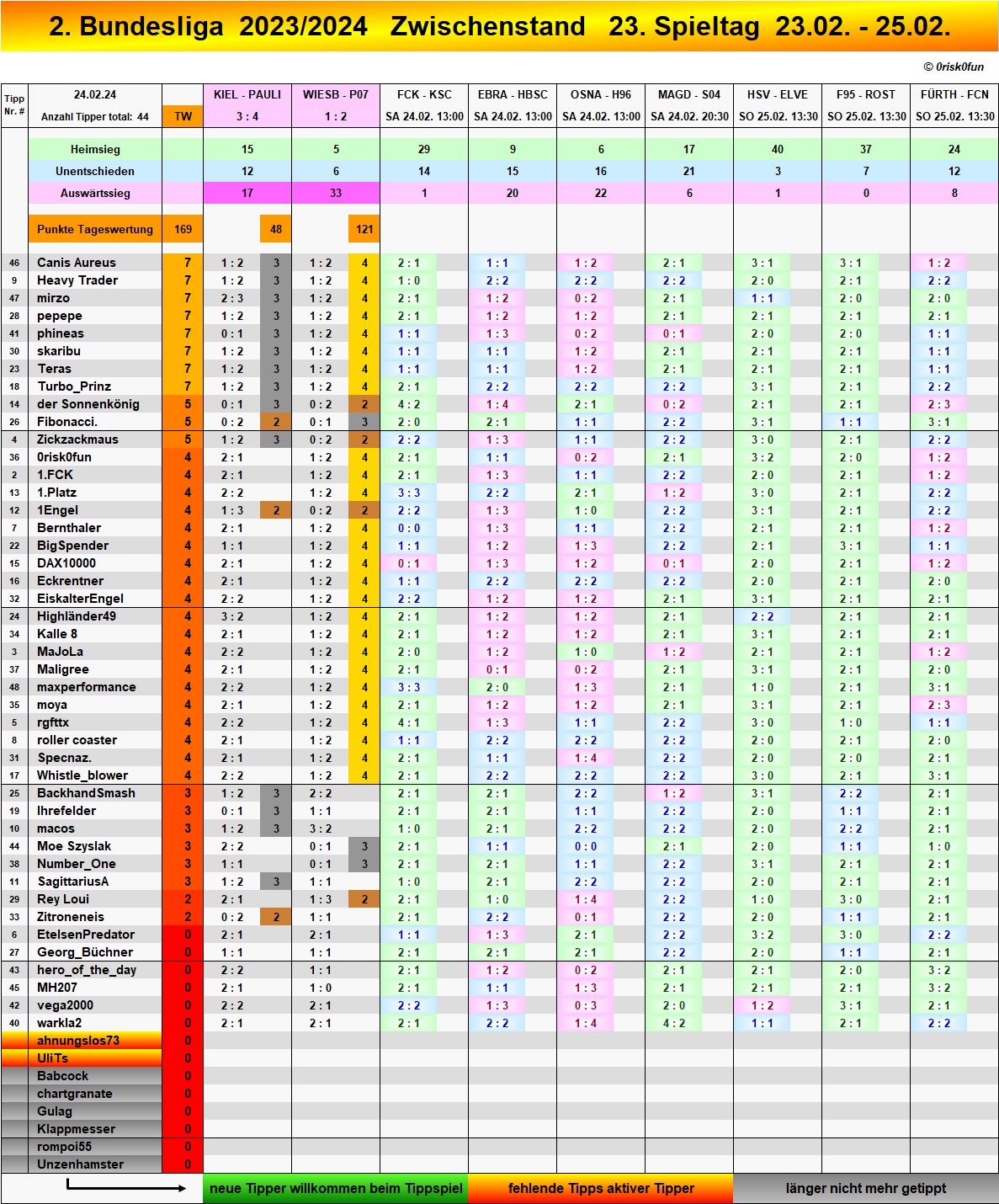Select the WIESB - P07 match header
This screenshot has width=999, height=1204.
[336, 94]
